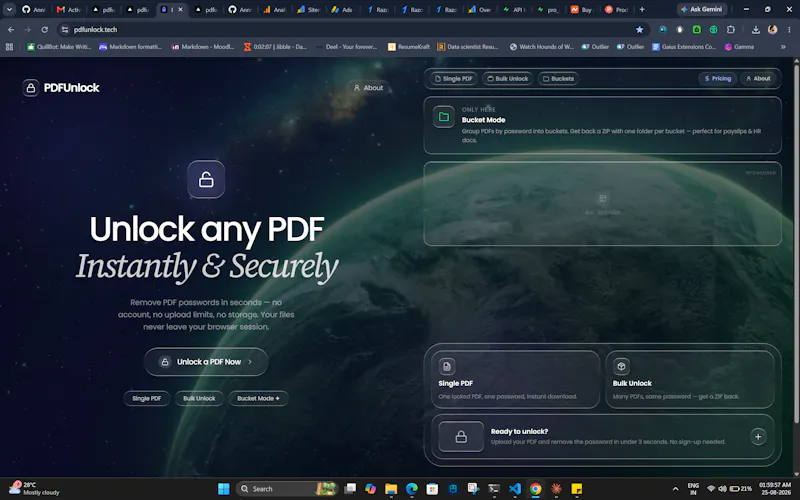Switch to the Buckets tab
800x500 pixels.
coord(558,79)
